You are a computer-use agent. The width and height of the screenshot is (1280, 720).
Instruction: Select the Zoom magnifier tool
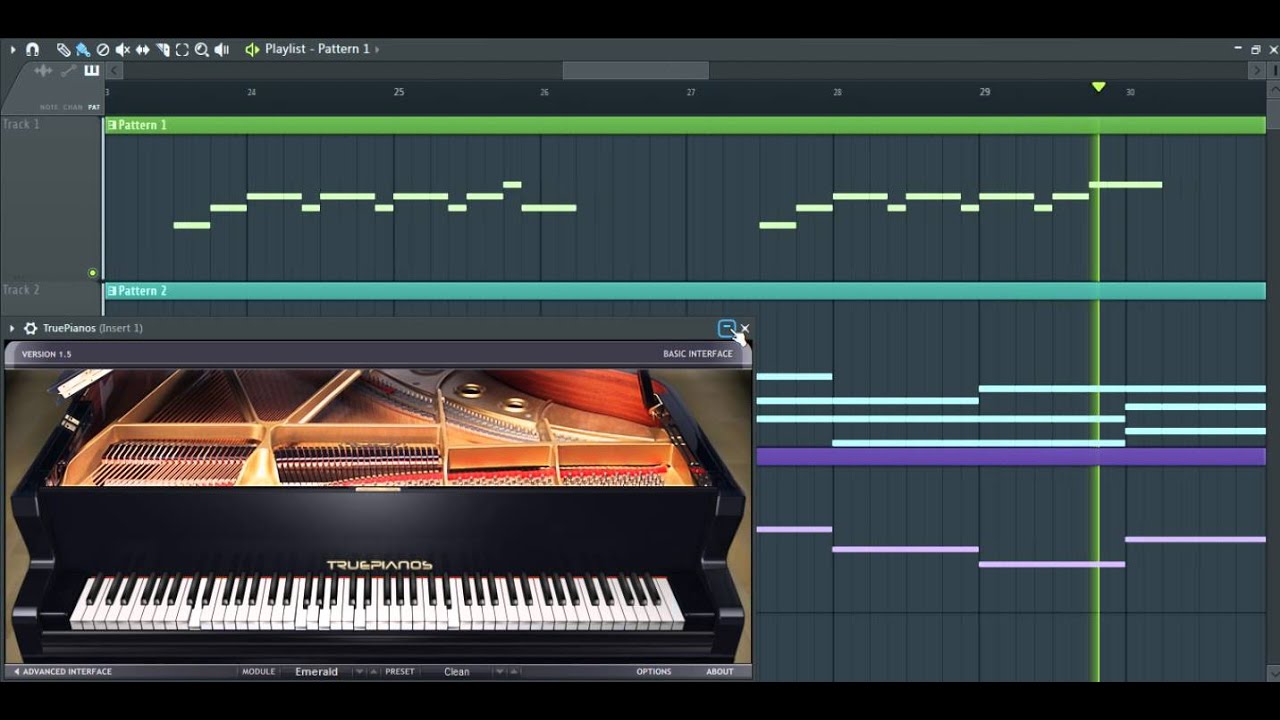(202, 49)
